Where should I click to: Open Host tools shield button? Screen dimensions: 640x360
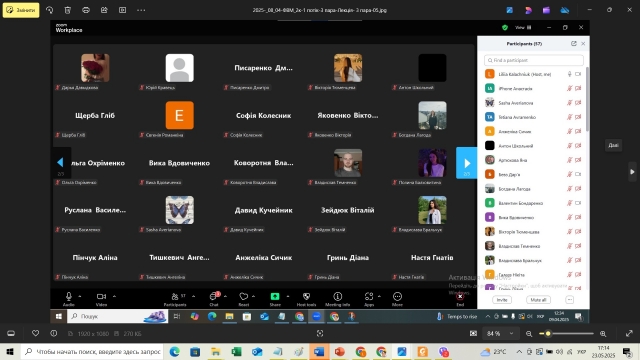click(306, 299)
